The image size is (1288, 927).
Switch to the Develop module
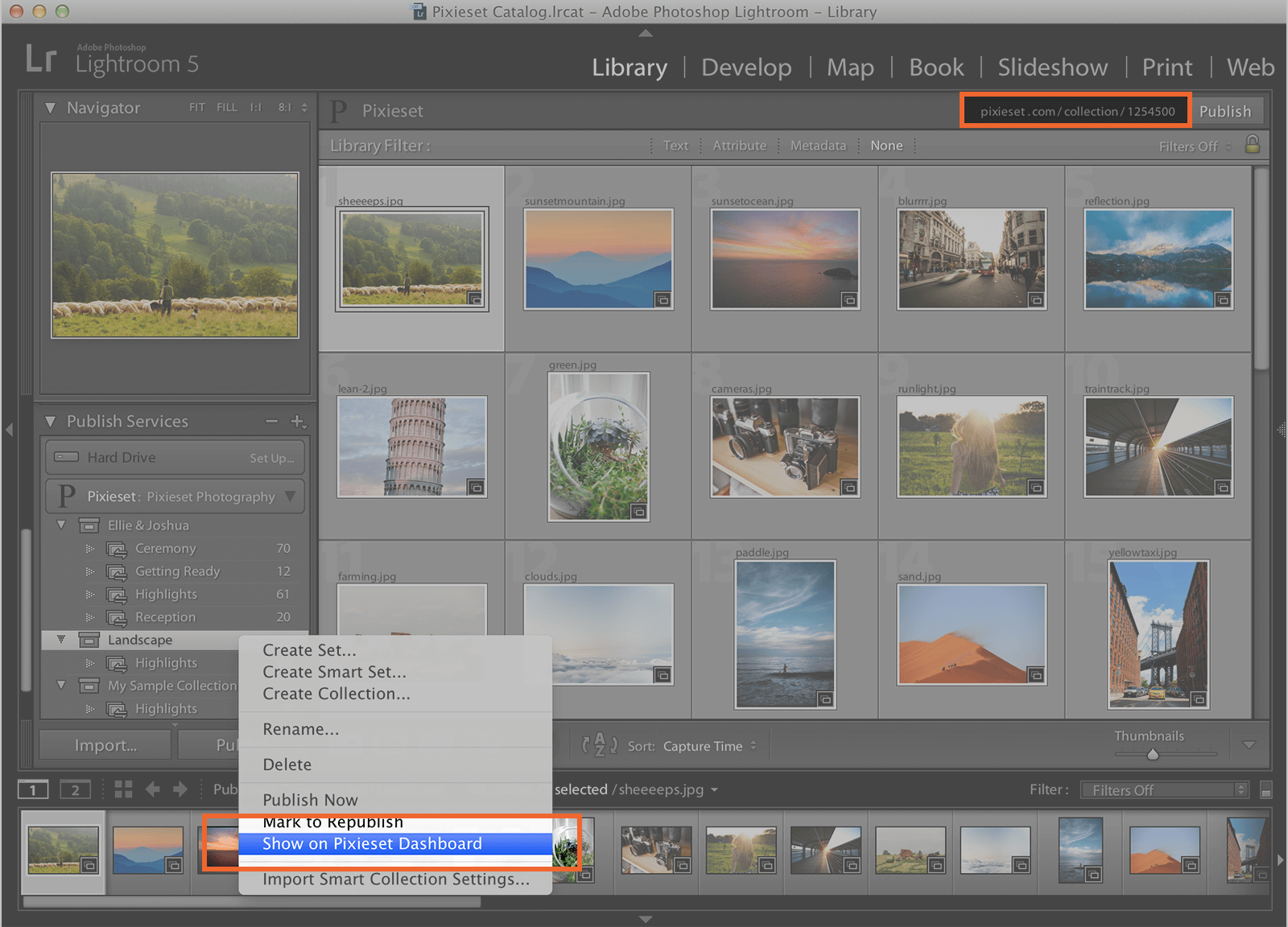(745, 68)
